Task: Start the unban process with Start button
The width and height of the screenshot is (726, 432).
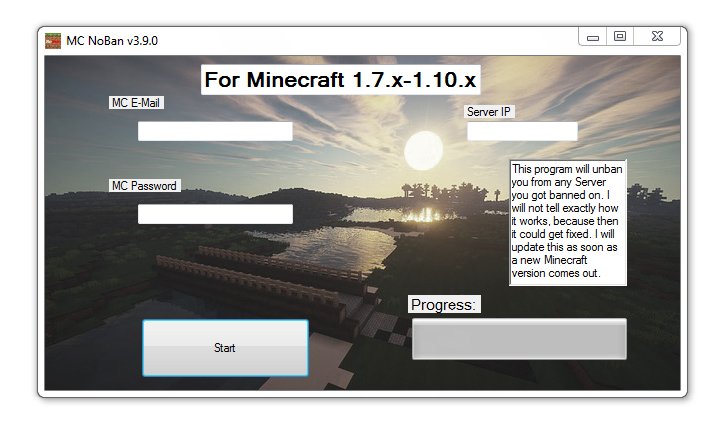Action: 225,348
